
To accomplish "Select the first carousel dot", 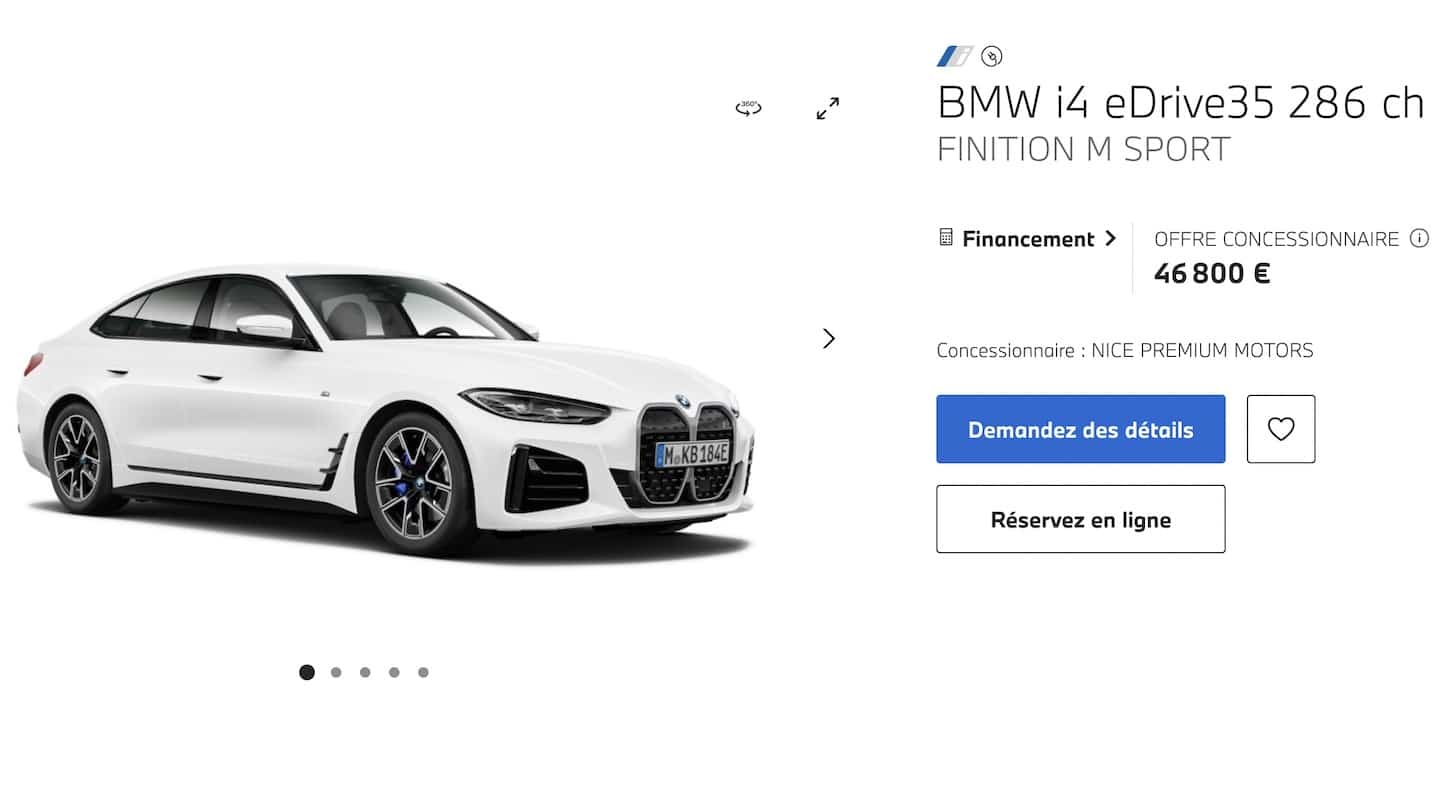I will tap(307, 672).
